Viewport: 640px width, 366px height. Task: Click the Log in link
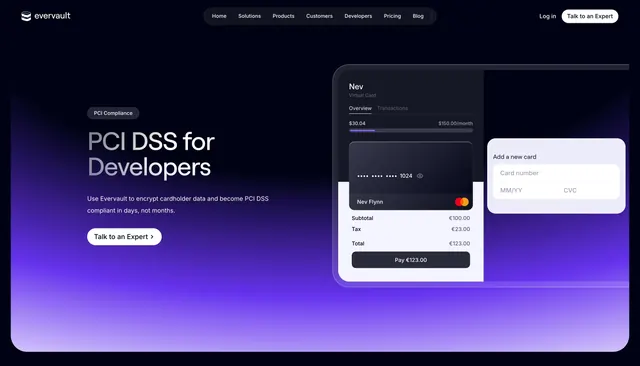[547, 16]
